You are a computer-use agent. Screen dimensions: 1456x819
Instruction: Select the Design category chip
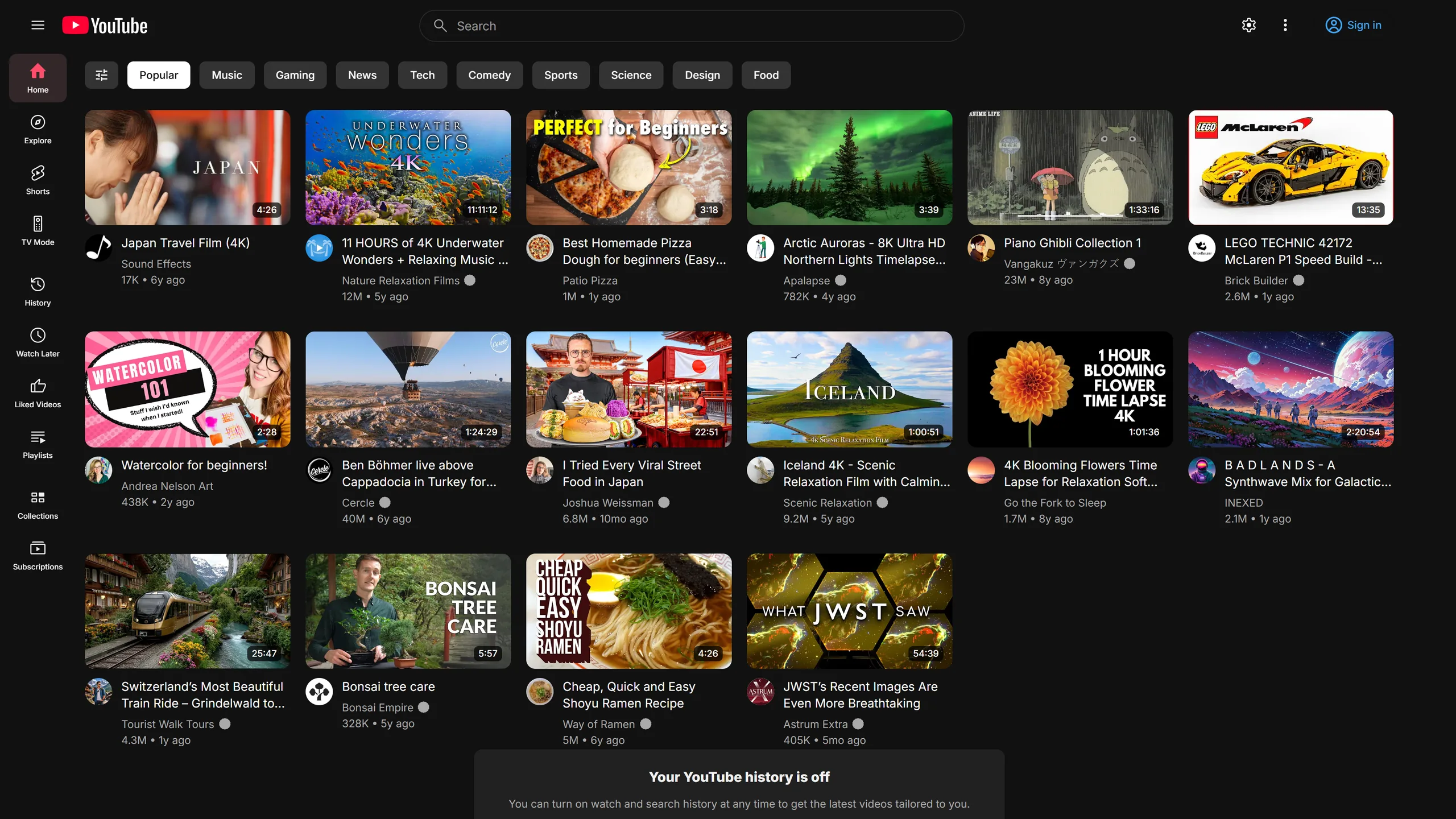tap(702, 75)
